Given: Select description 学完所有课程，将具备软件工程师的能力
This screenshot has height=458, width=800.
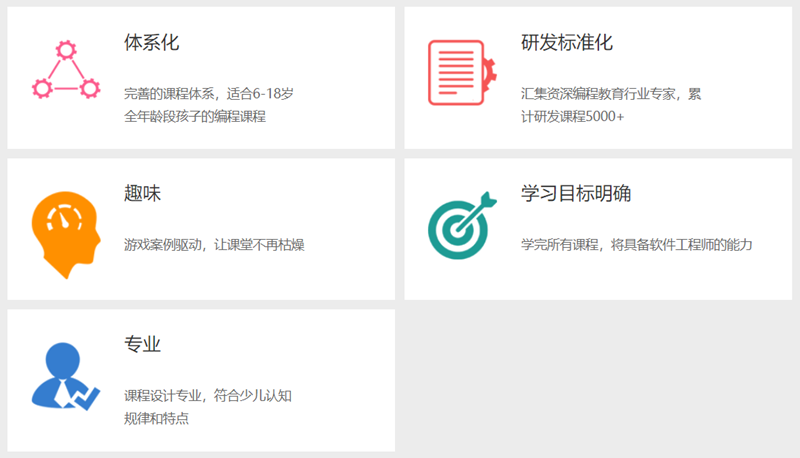Looking at the screenshot, I should (636, 245).
